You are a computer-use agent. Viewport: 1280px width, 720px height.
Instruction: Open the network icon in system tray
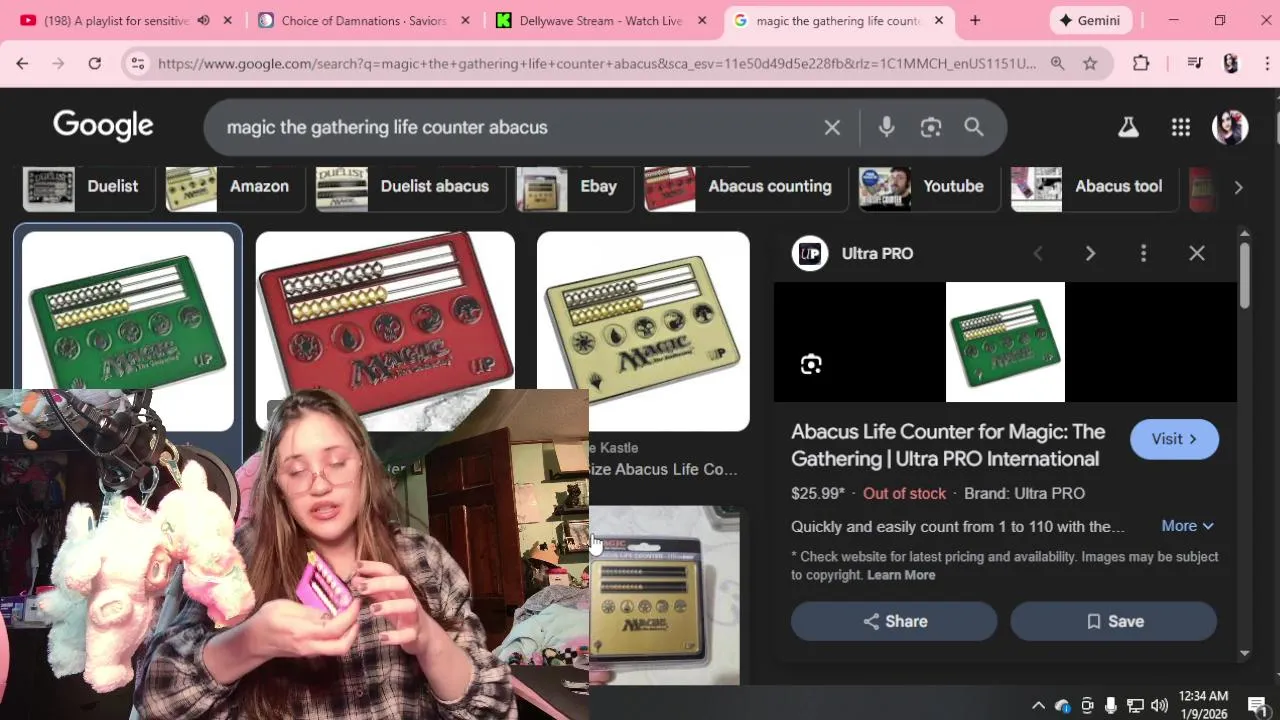click(1135, 705)
